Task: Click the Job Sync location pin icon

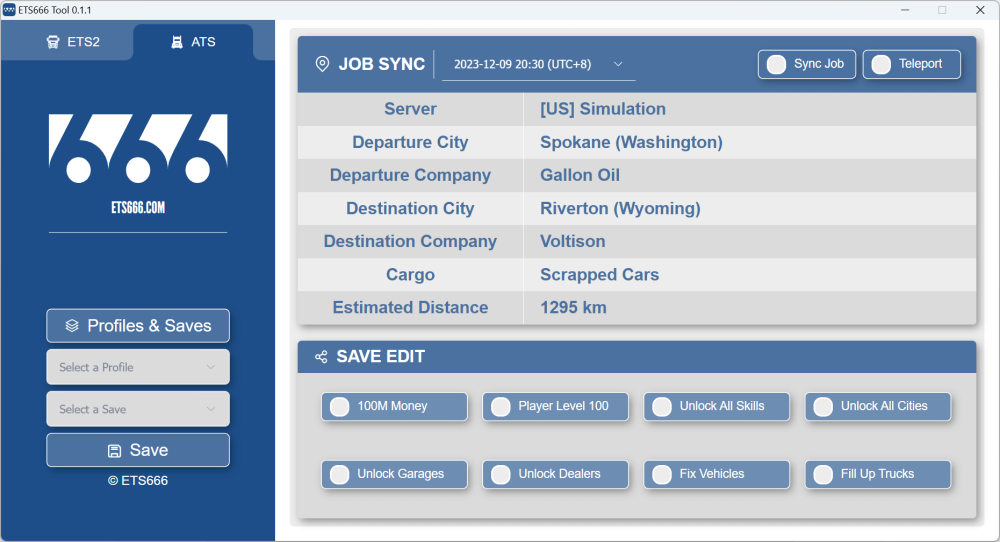Action: [322, 64]
